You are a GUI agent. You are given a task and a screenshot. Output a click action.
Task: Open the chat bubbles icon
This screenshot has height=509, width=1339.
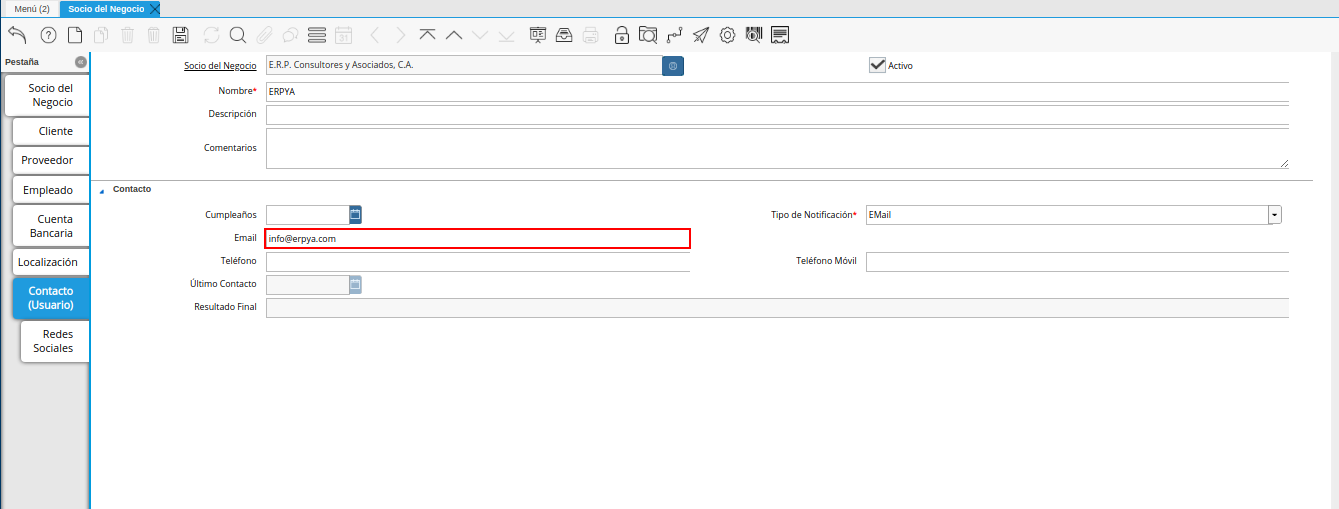pyautogui.click(x=290, y=36)
